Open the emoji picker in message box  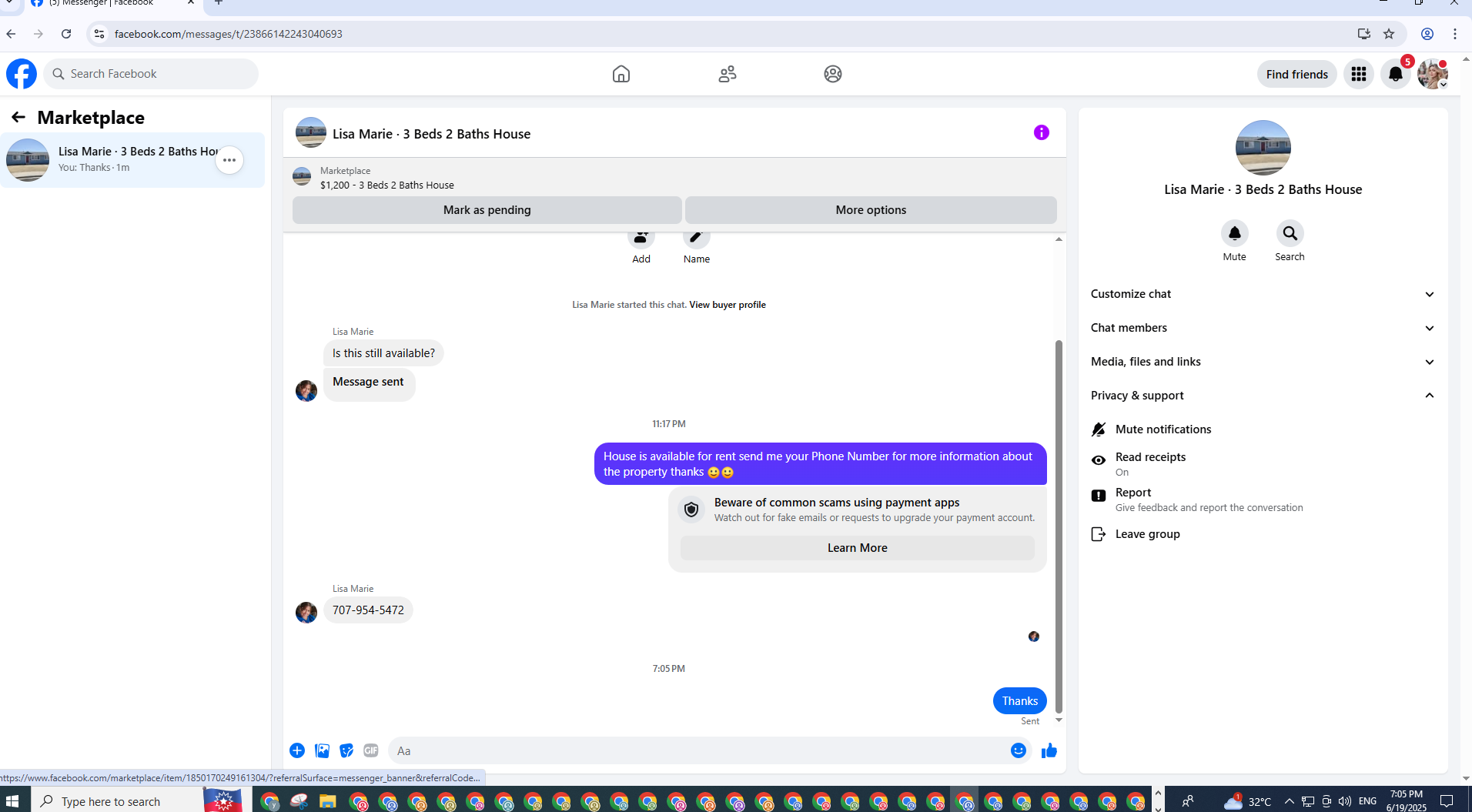tap(1019, 750)
